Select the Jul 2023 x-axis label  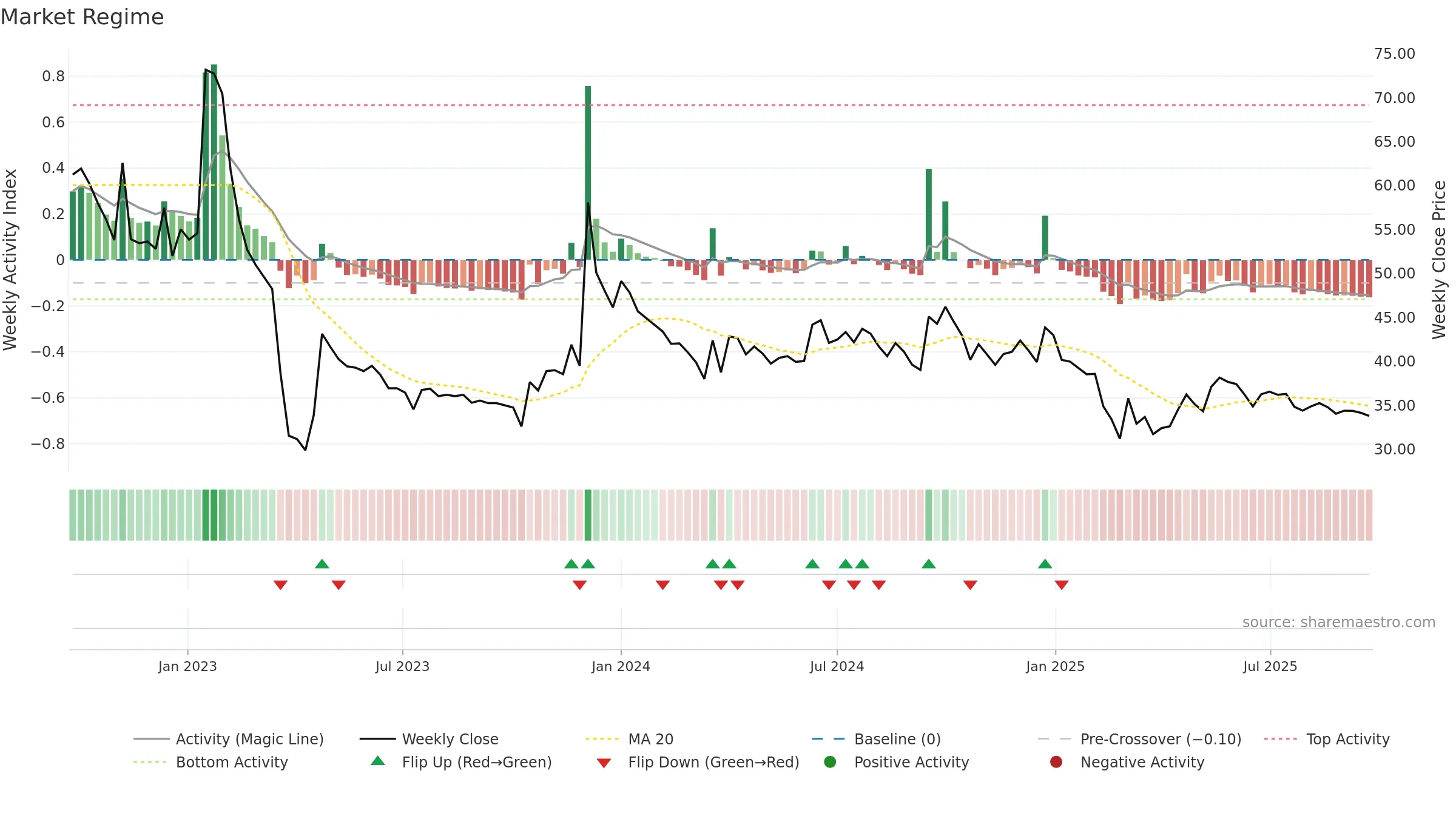(402, 666)
